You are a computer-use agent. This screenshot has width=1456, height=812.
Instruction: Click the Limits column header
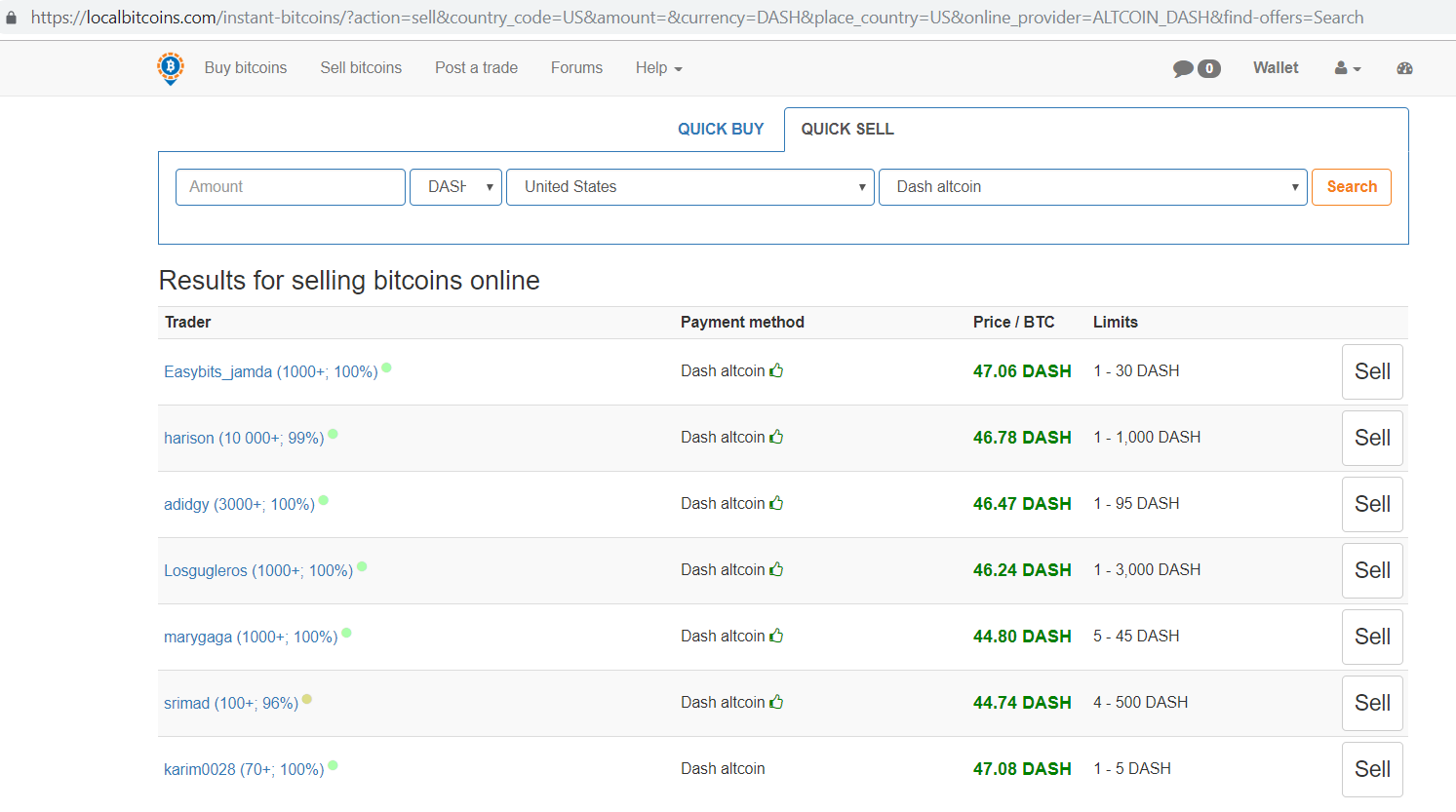1116,322
